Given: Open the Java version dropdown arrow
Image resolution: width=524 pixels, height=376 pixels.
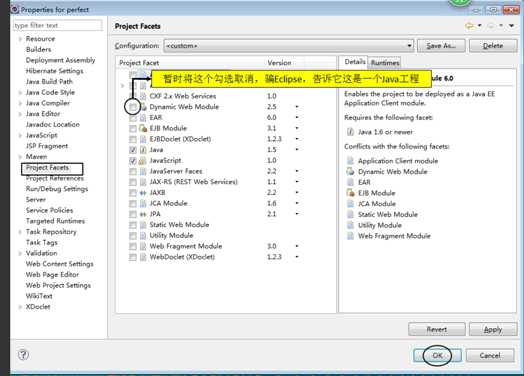Looking at the screenshot, I should click(x=297, y=150).
